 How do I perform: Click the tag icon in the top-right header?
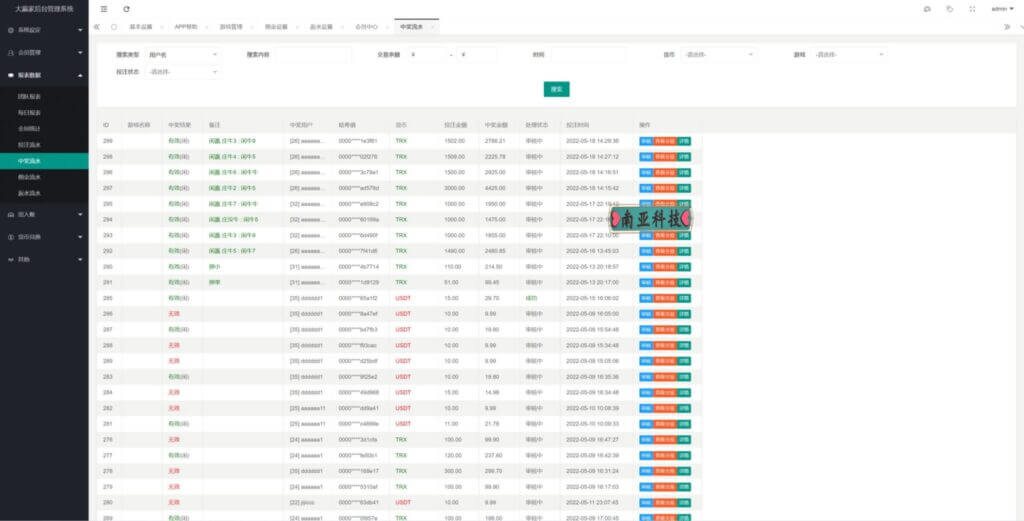[x=950, y=9]
